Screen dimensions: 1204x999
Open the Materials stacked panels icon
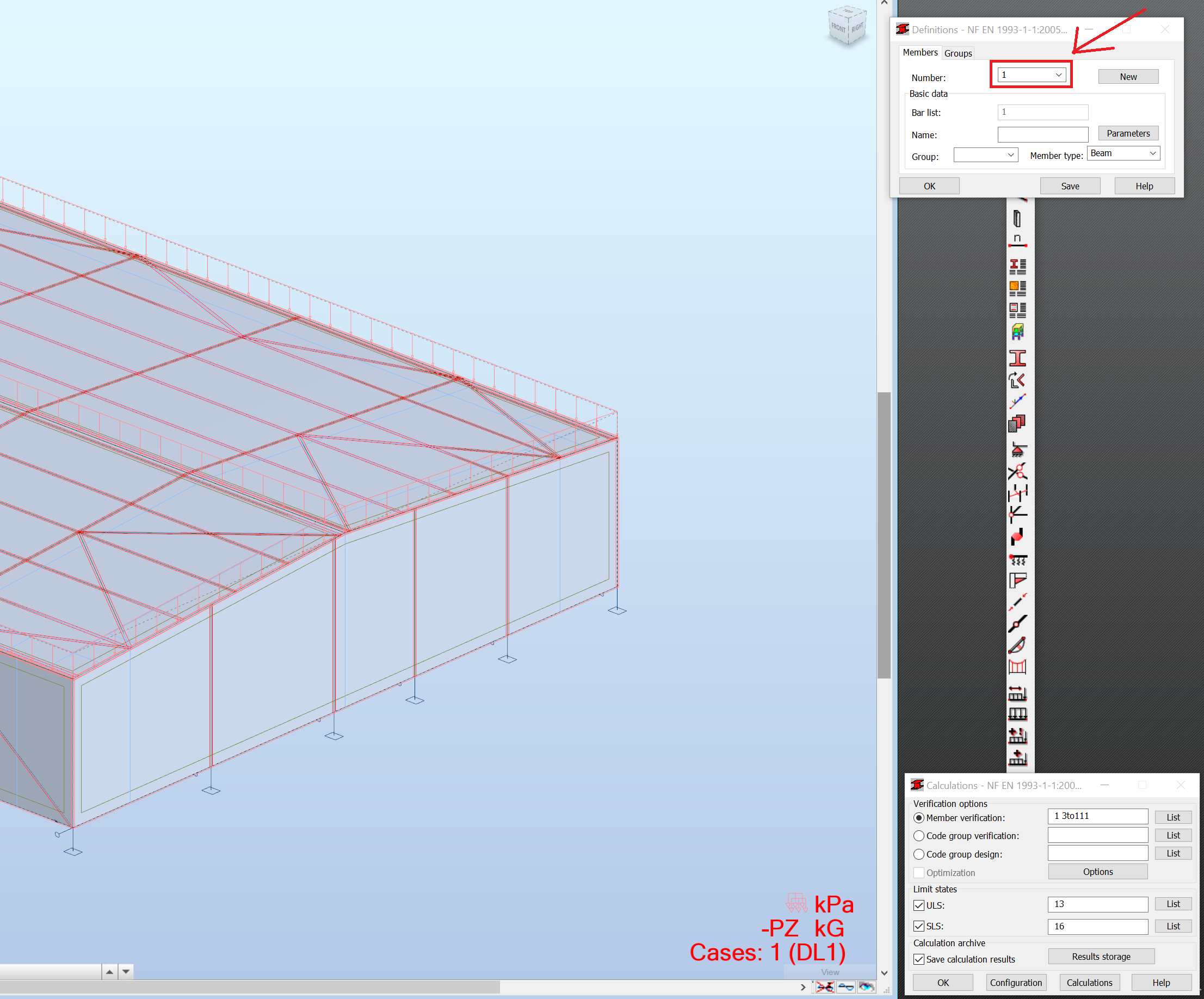tap(1017, 424)
